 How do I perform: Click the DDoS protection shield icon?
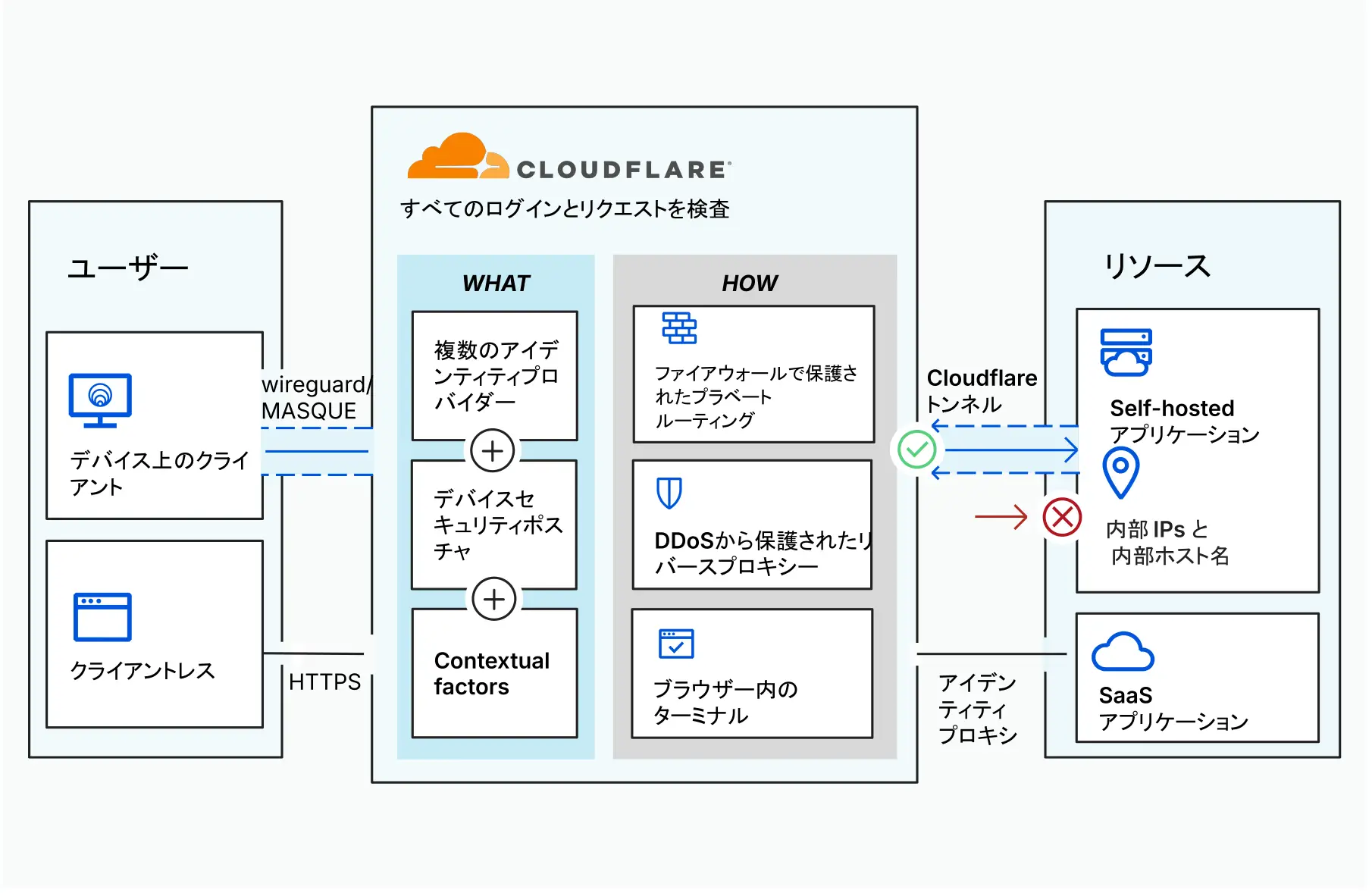point(669,493)
